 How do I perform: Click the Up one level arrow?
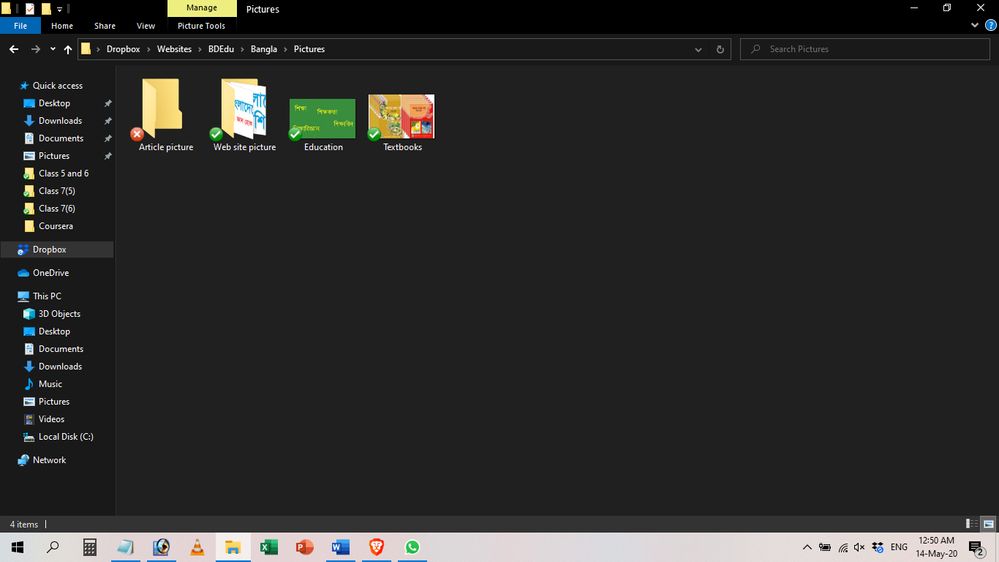coord(67,49)
